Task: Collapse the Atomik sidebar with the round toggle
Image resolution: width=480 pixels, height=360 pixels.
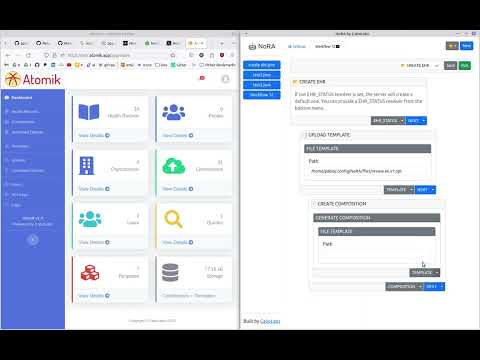Action: pyautogui.click(x=33, y=239)
